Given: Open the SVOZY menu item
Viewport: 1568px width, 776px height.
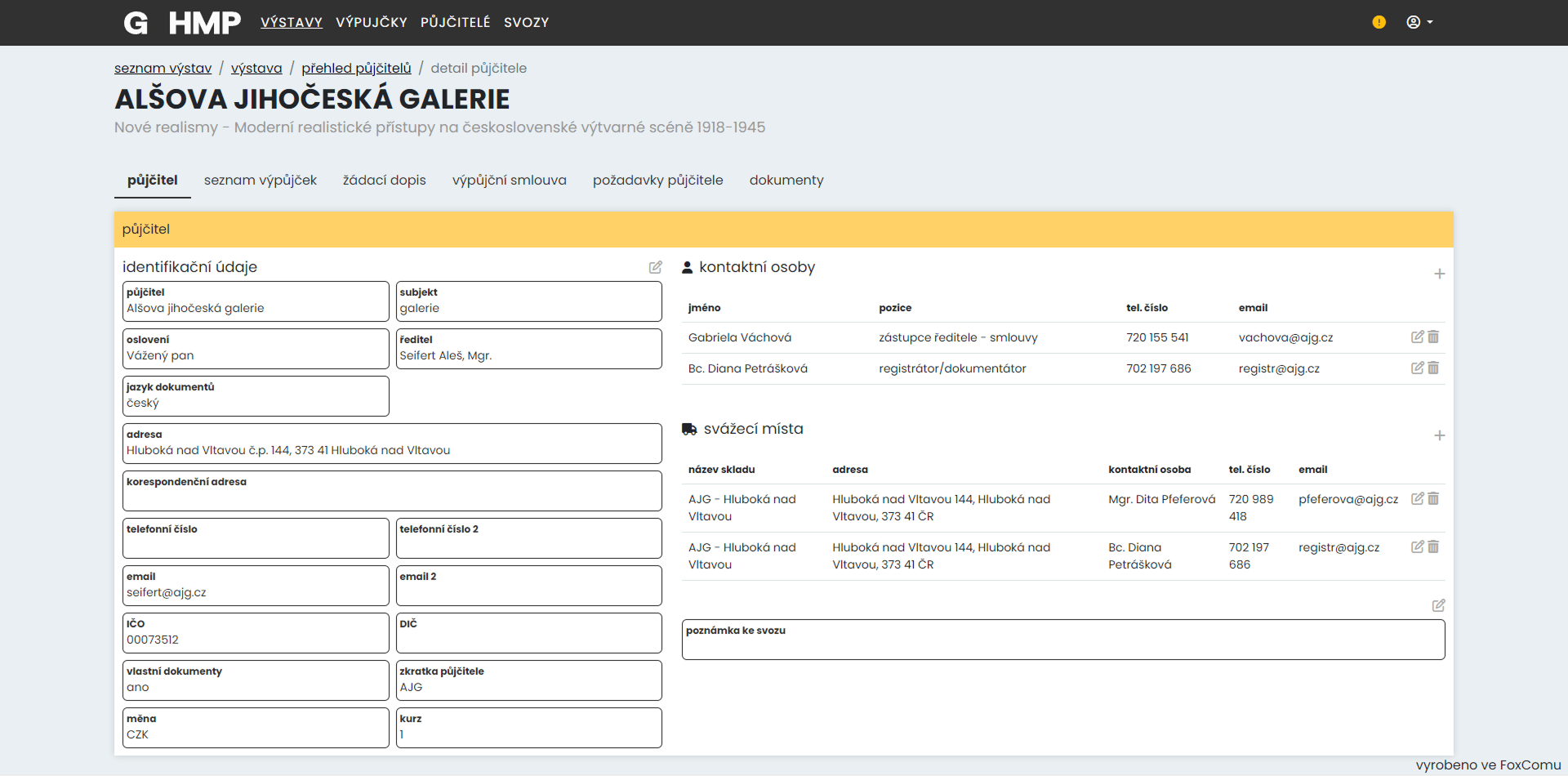Looking at the screenshot, I should (x=526, y=22).
